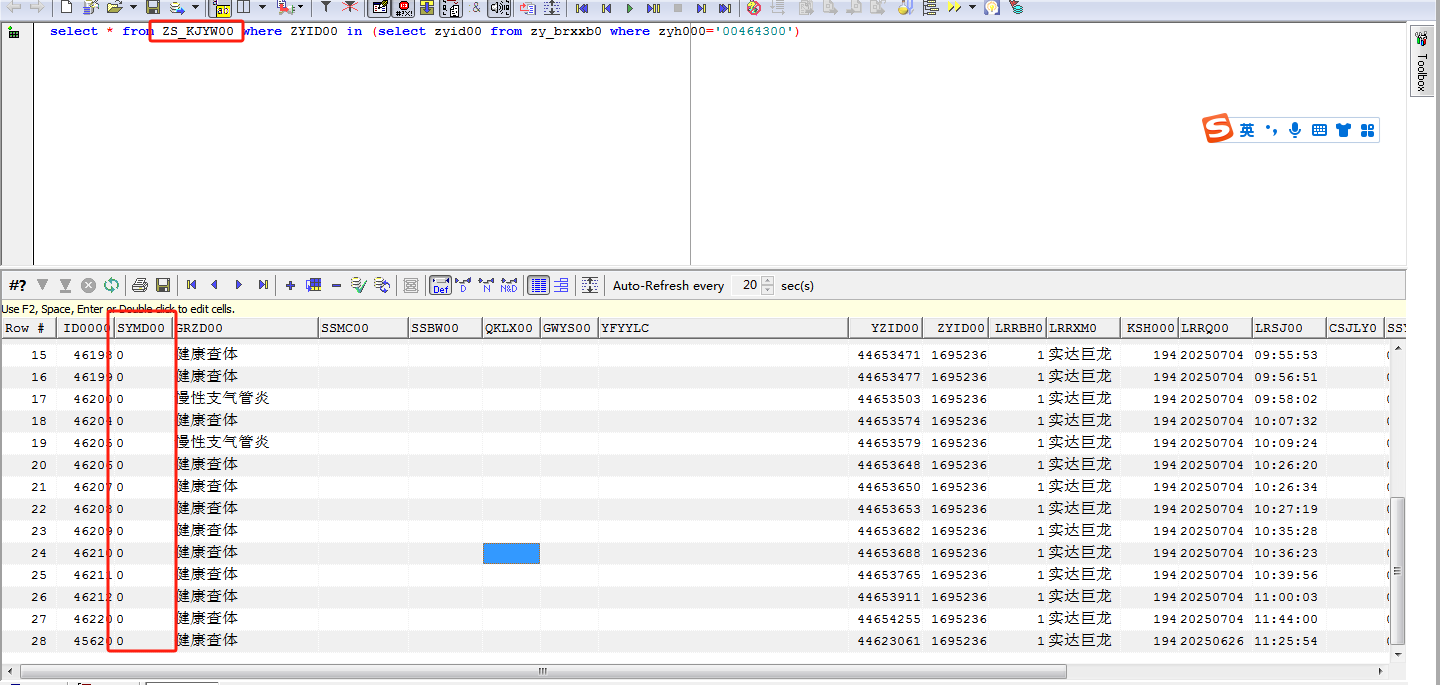
Task: Toggle the Def display mode button
Action: 440,285
